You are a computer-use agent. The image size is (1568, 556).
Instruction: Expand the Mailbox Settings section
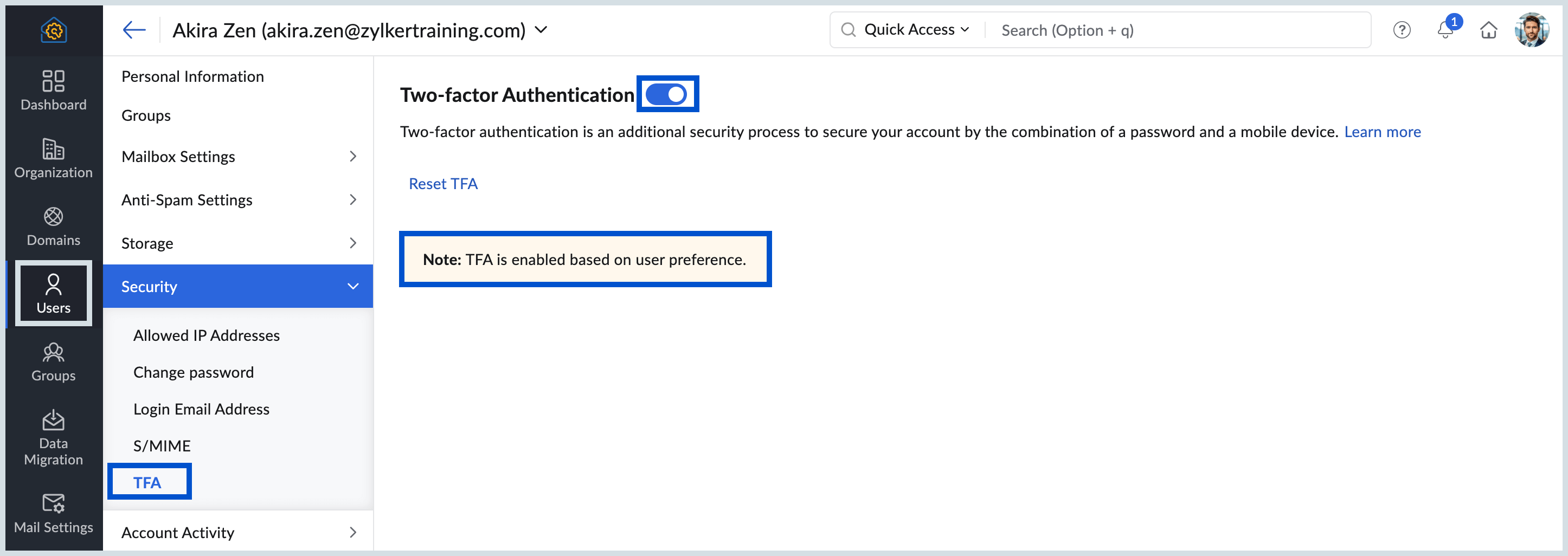point(237,156)
